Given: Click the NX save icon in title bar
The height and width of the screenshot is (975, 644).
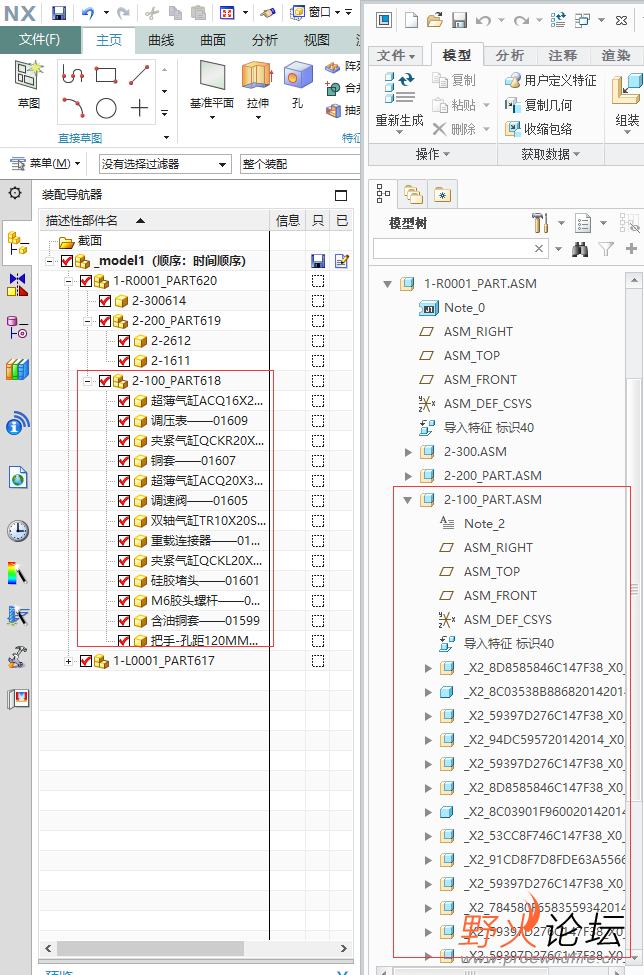Looking at the screenshot, I should tap(58, 12).
